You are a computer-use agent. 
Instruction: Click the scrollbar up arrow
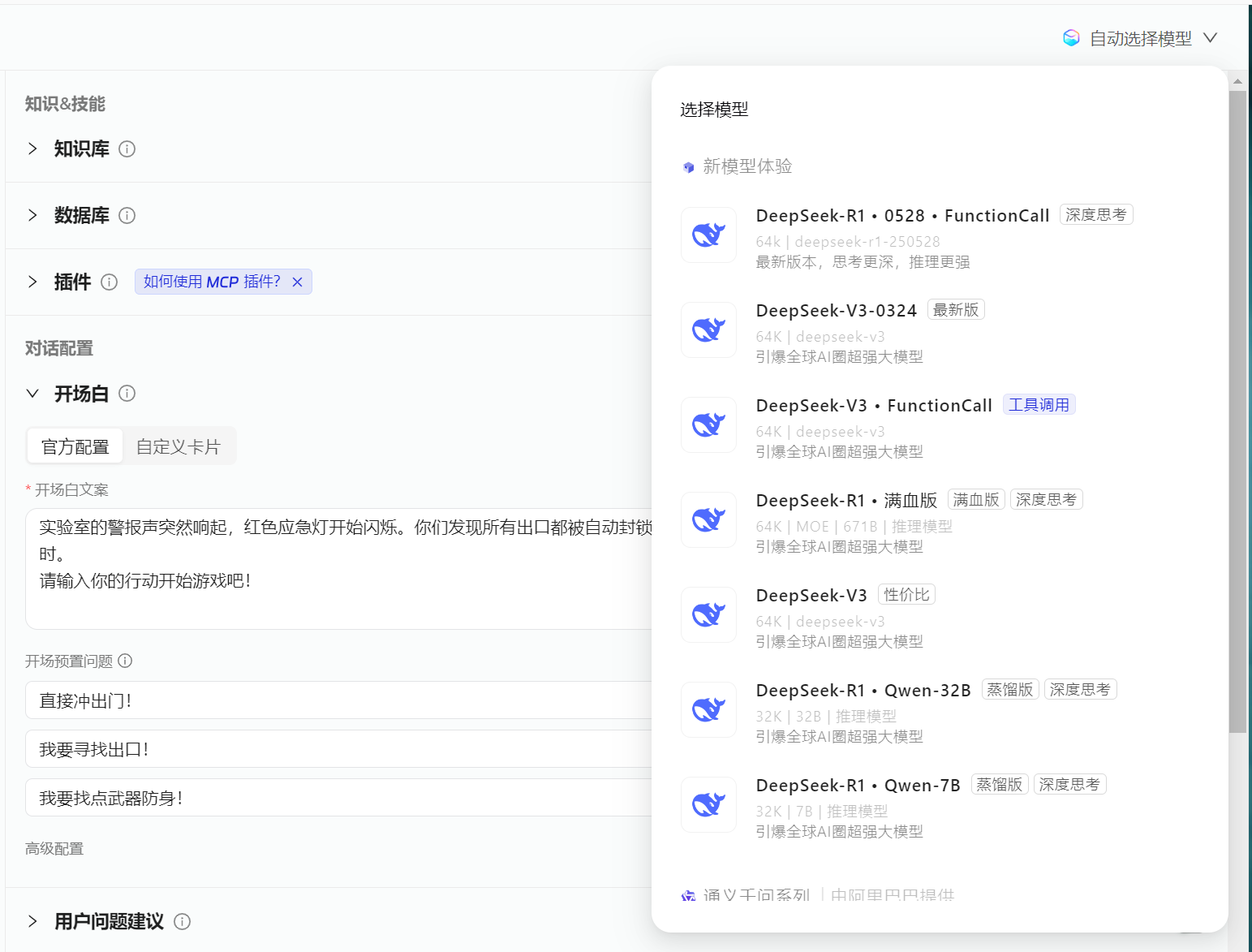(1237, 81)
